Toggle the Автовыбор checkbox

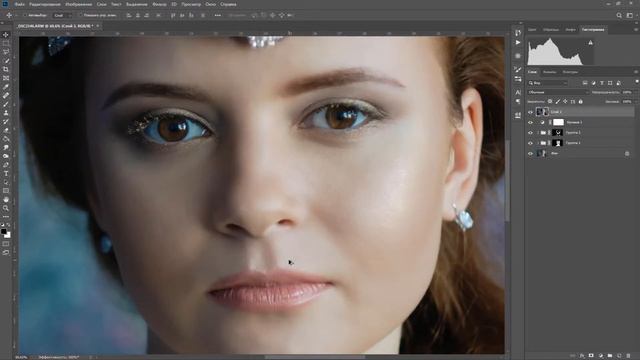[x=24, y=15]
